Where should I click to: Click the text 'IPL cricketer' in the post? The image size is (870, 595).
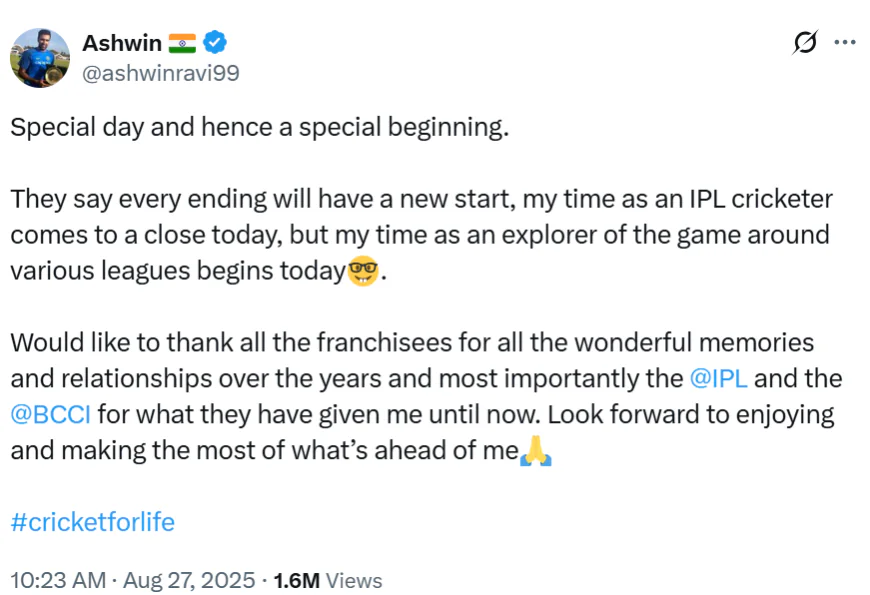pyautogui.click(x=761, y=199)
